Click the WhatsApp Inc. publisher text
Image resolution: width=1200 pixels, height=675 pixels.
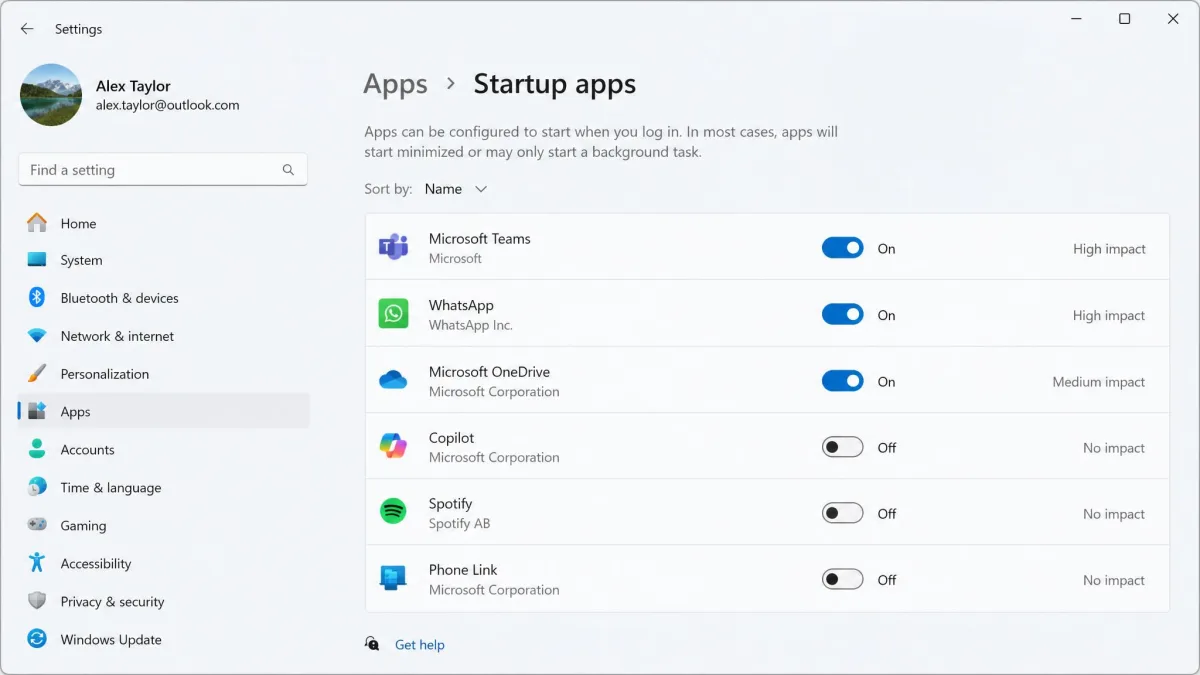coord(470,325)
